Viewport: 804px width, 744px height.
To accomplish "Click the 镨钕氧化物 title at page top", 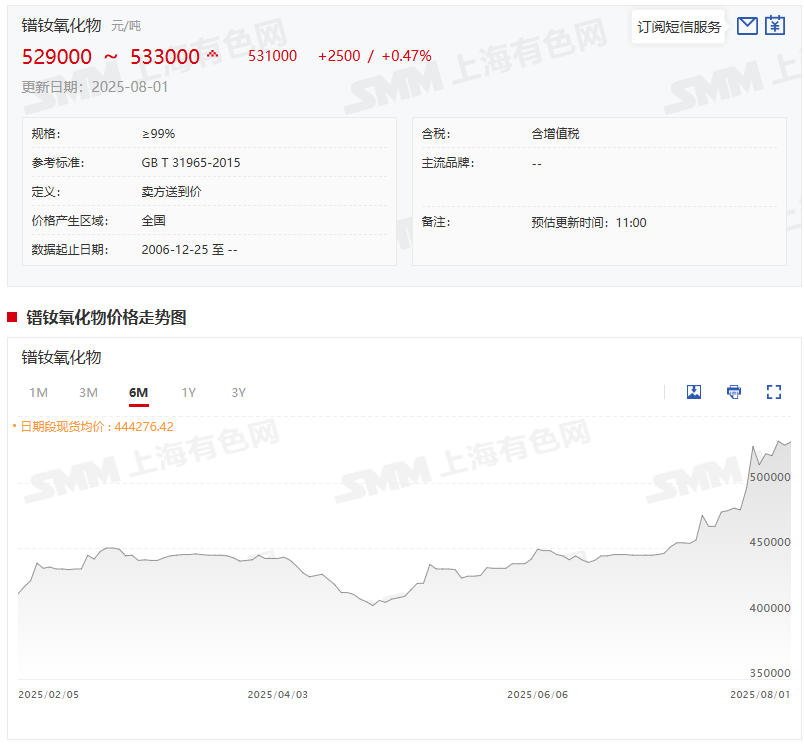I will tap(64, 24).
